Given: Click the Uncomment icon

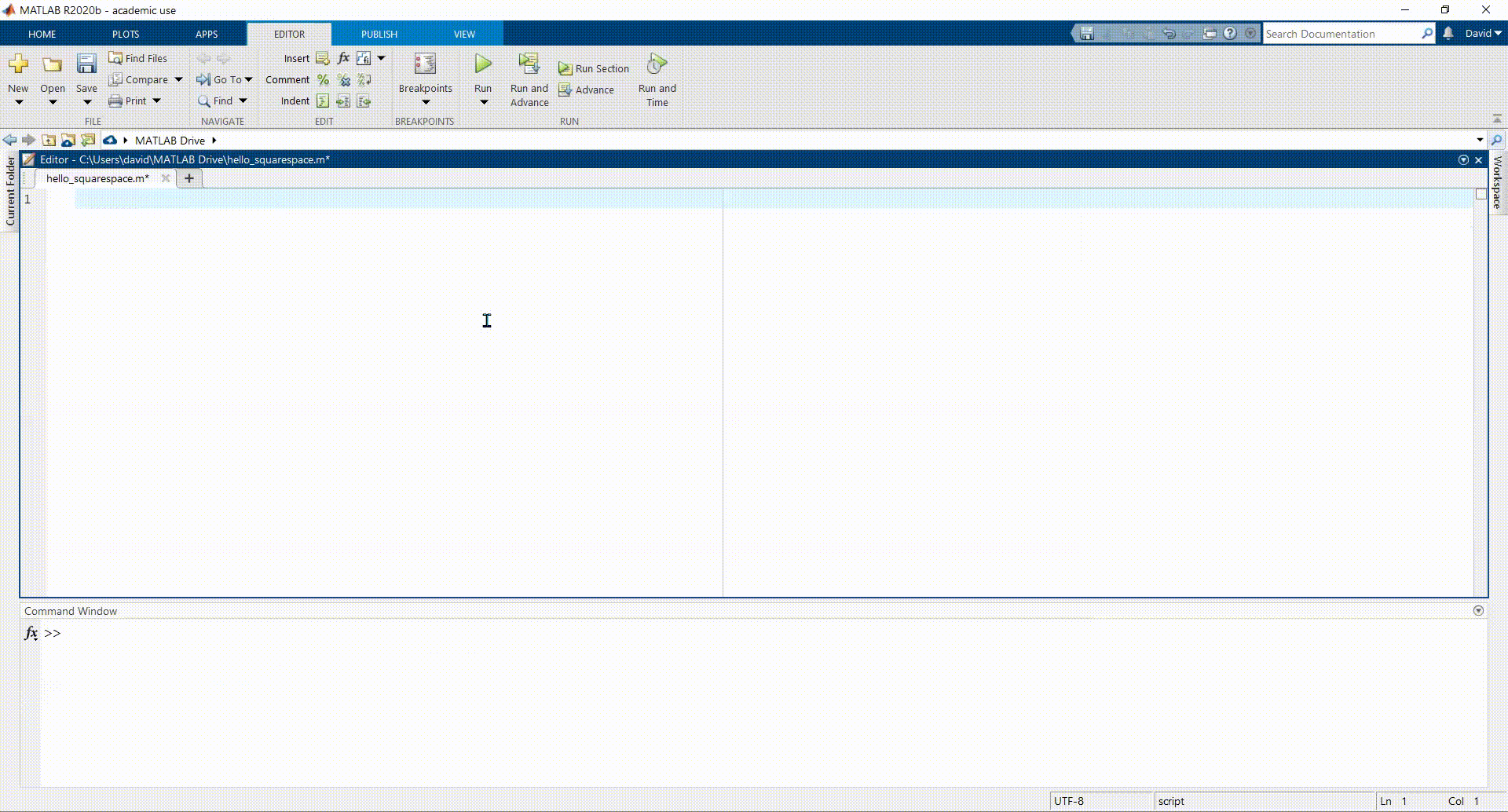Looking at the screenshot, I should point(343,79).
